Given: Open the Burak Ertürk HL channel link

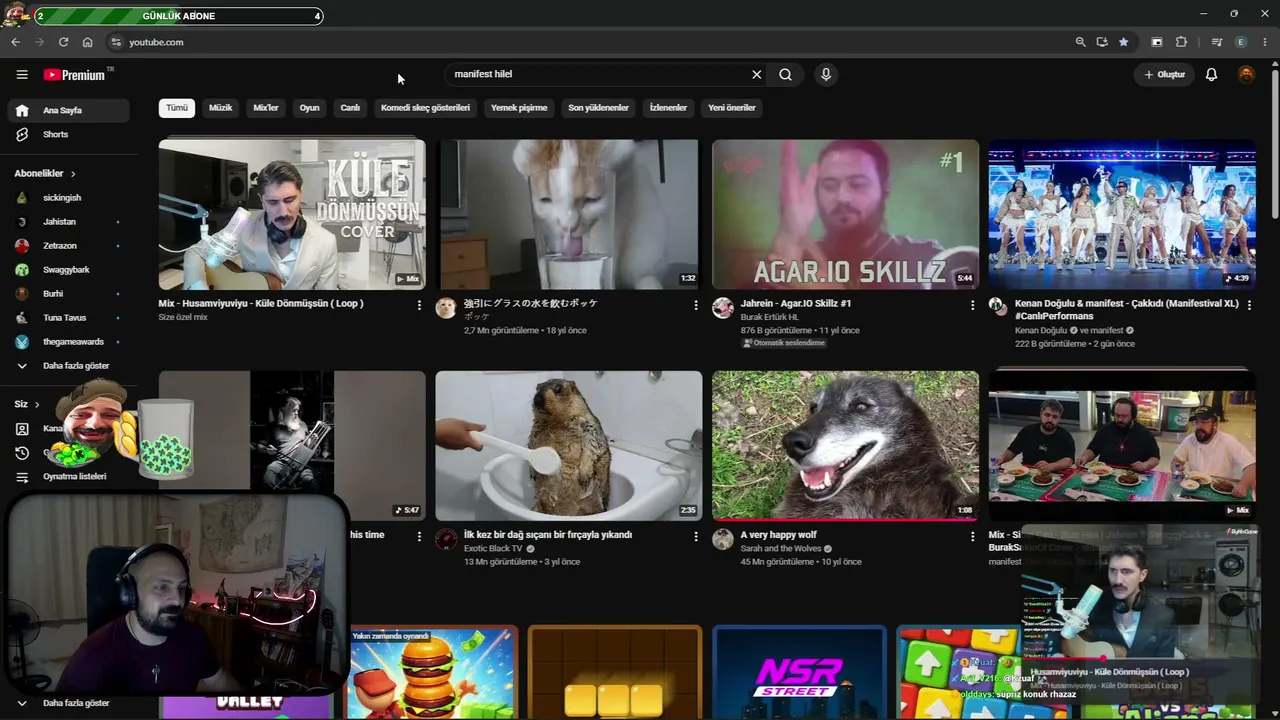Looking at the screenshot, I should point(770,317).
